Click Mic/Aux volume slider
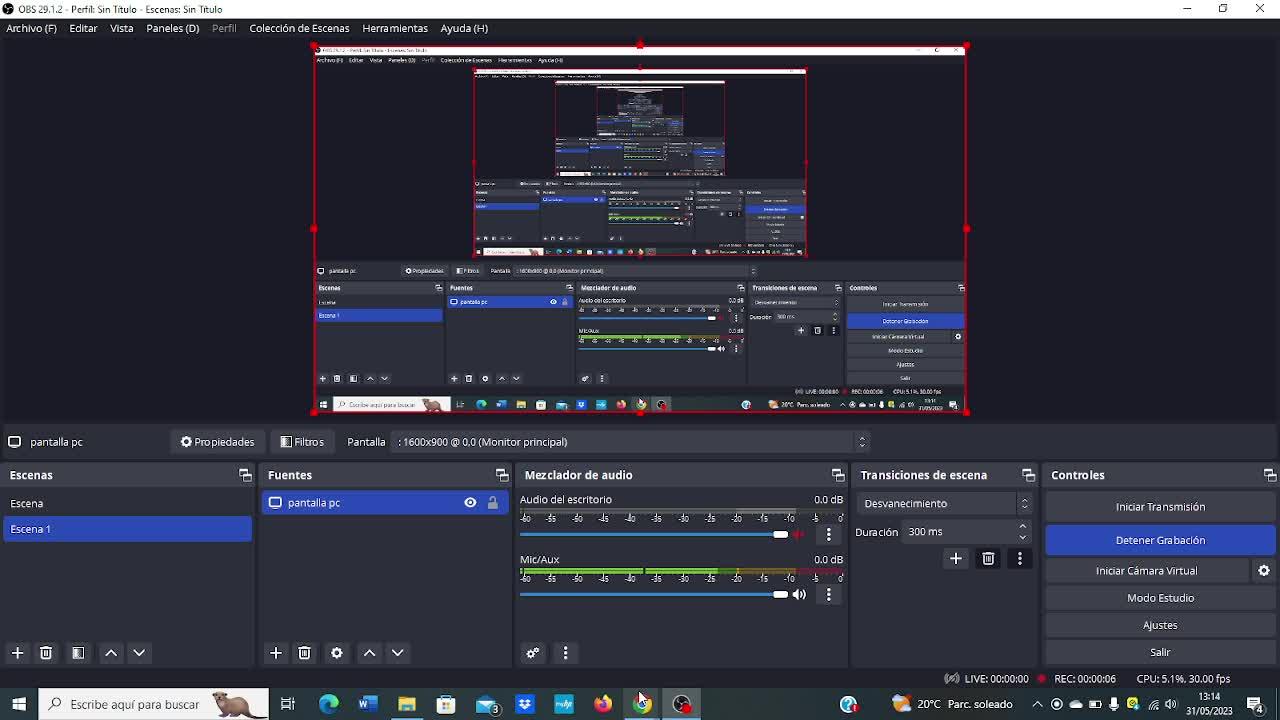The image size is (1280, 720). 650,594
